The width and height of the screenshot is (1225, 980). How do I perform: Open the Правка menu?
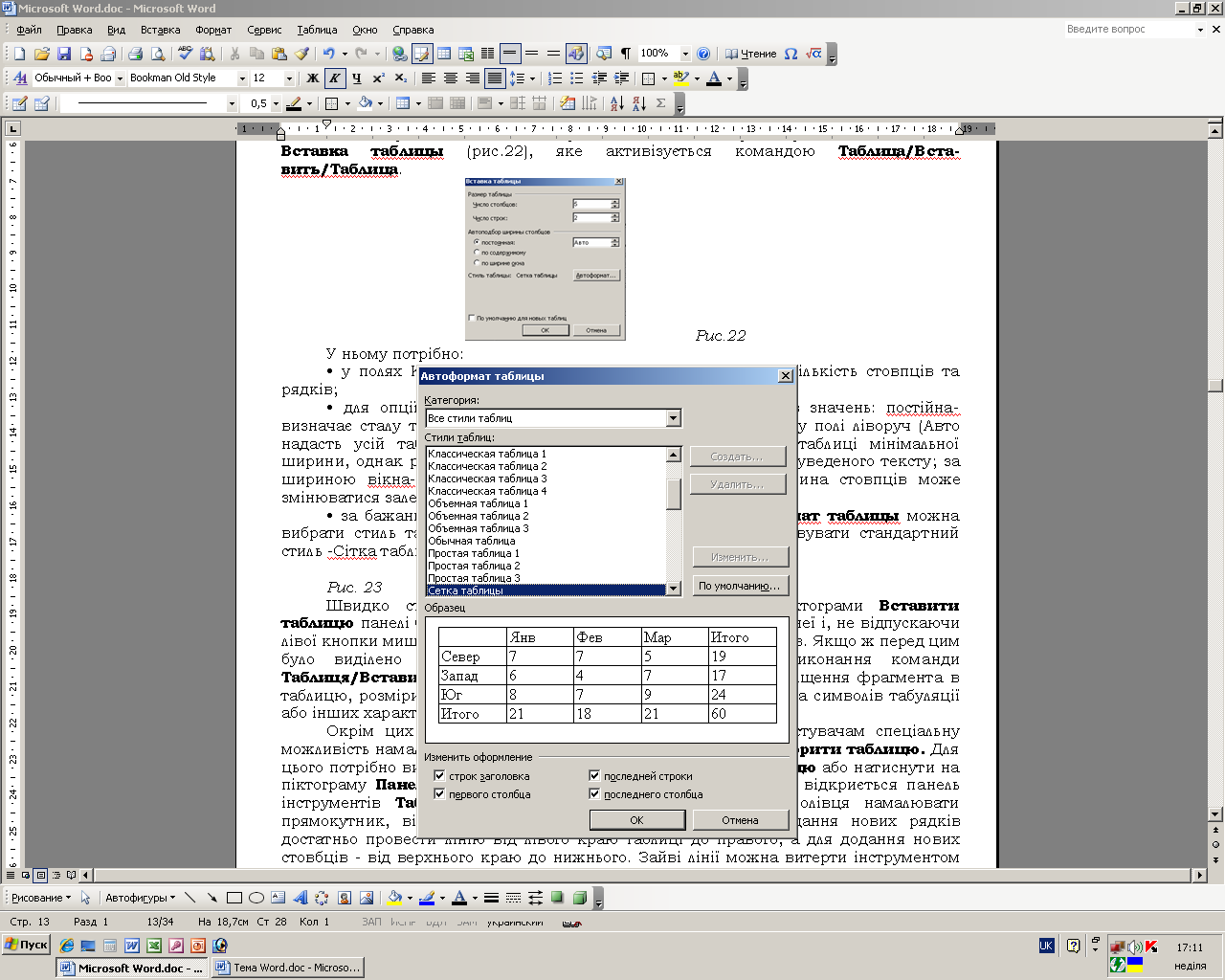[74, 30]
